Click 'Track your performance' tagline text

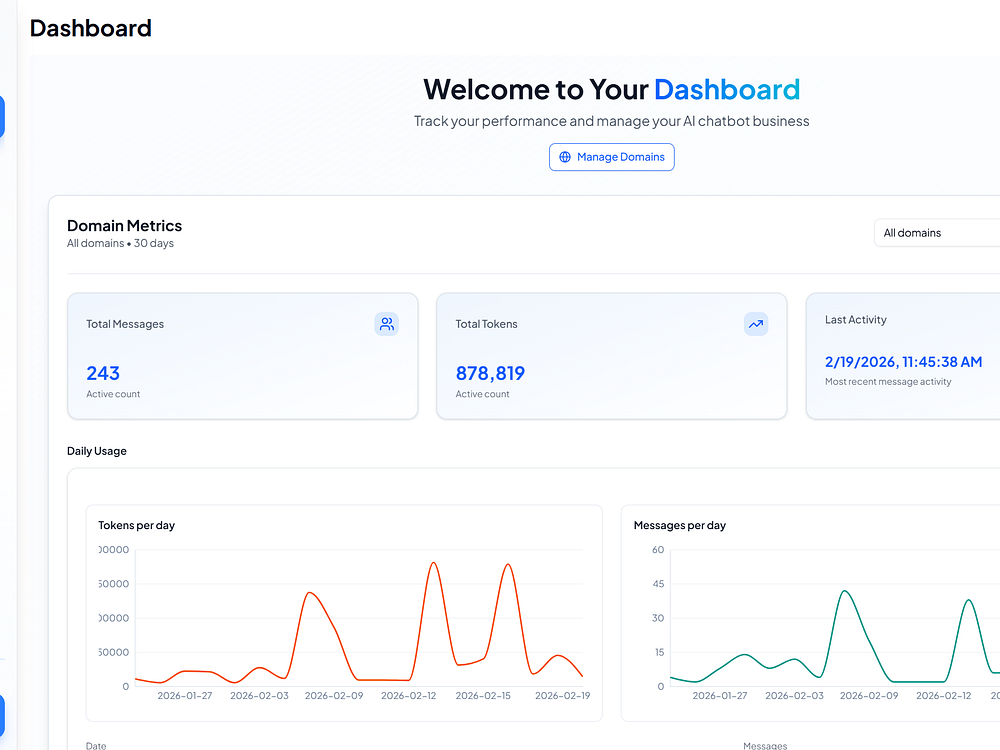coord(612,121)
